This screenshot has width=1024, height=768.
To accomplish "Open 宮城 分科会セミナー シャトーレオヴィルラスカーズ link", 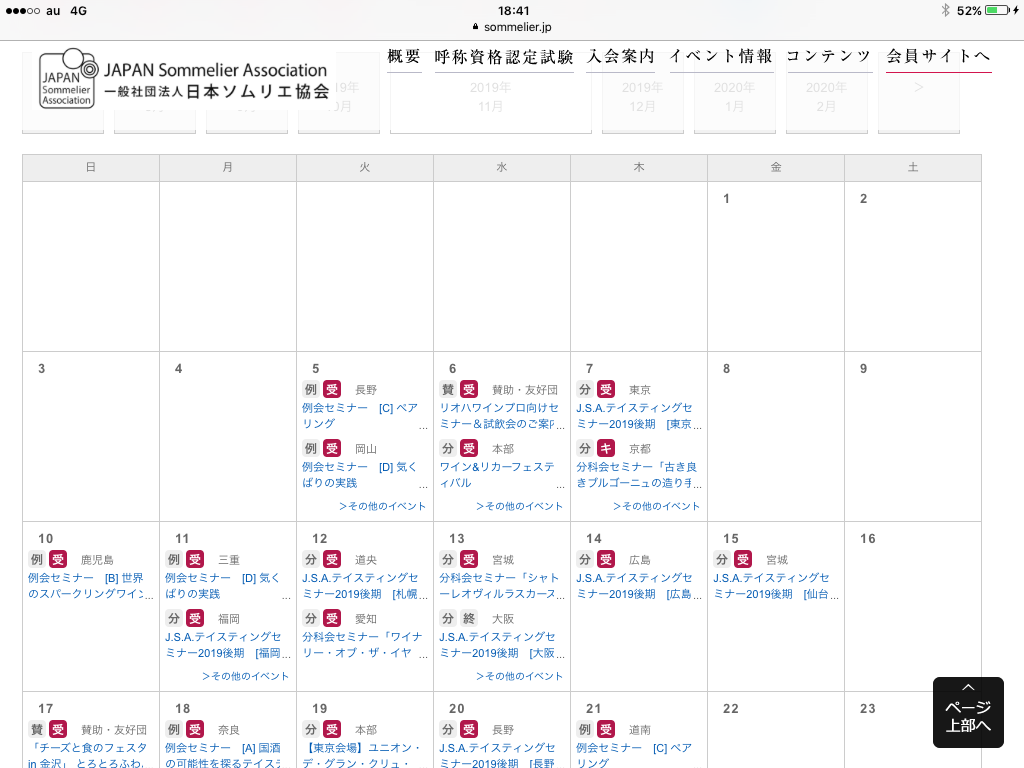I will (500, 586).
